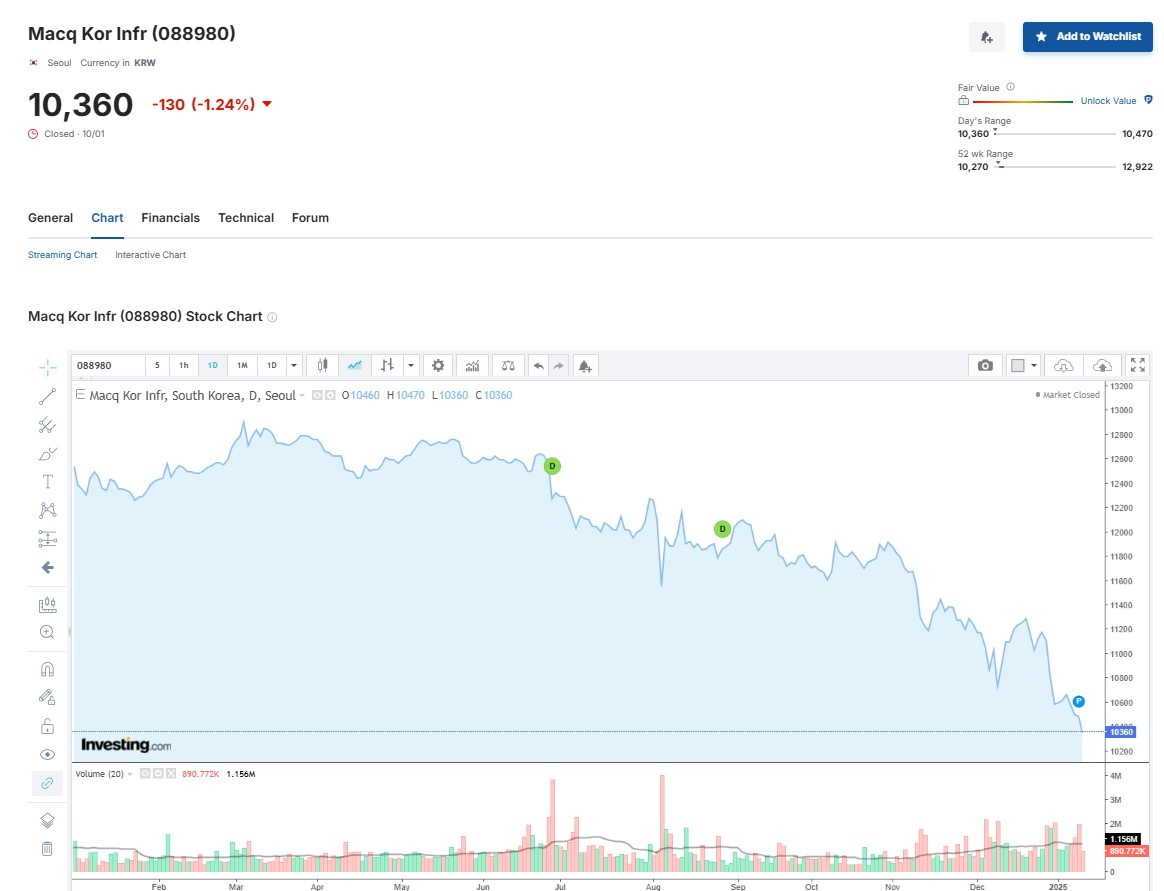Viewport: 1164px width, 891px height.
Task: Click the Fair Value gradient bar
Action: pos(1023,101)
